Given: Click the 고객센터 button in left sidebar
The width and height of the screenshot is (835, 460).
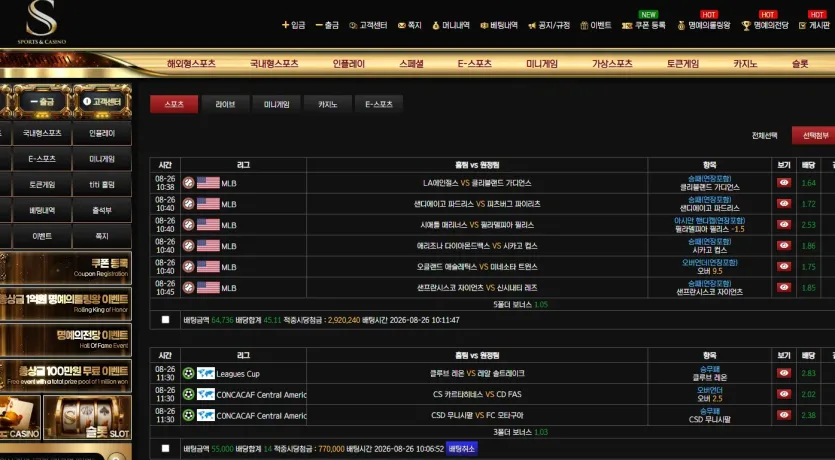Looking at the screenshot, I should point(102,101).
